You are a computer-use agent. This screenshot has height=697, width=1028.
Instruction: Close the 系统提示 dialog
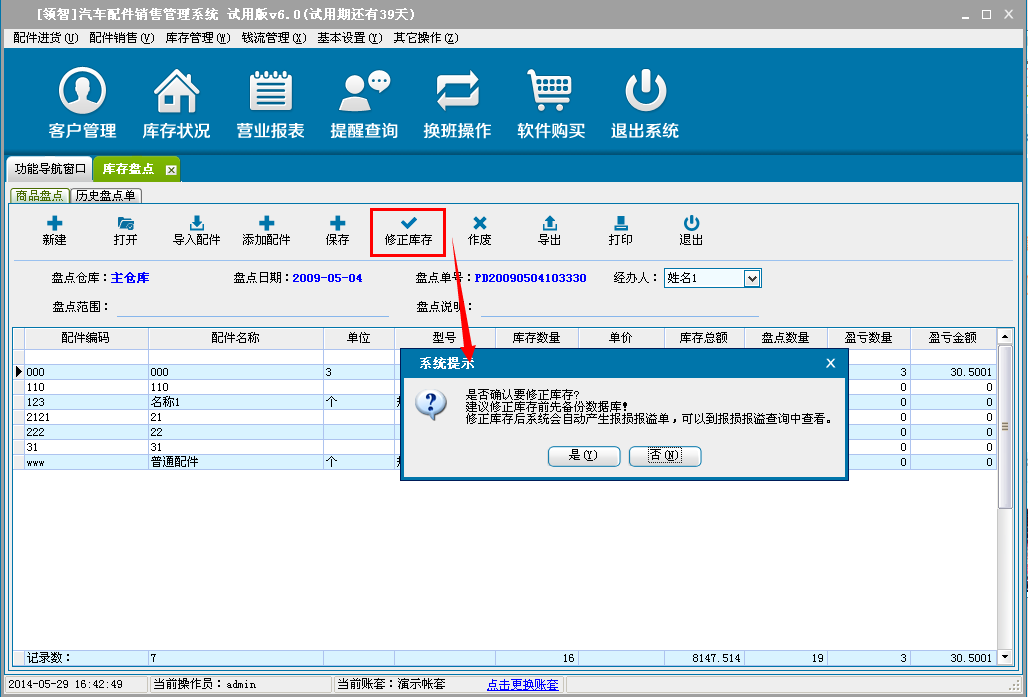pyautogui.click(x=830, y=363)
